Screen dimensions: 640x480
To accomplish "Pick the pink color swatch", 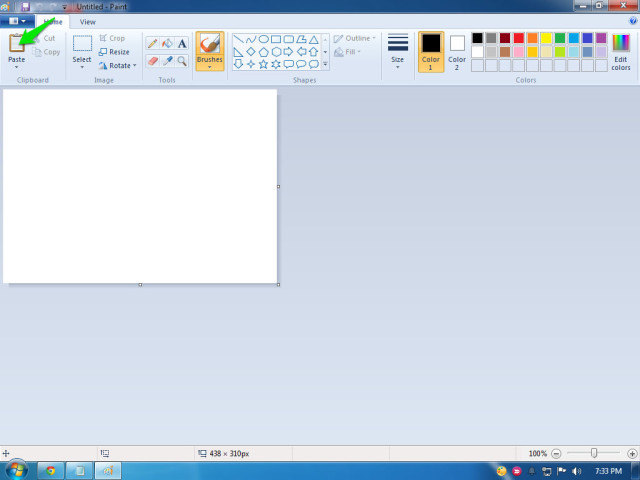I will pos(519,52).
